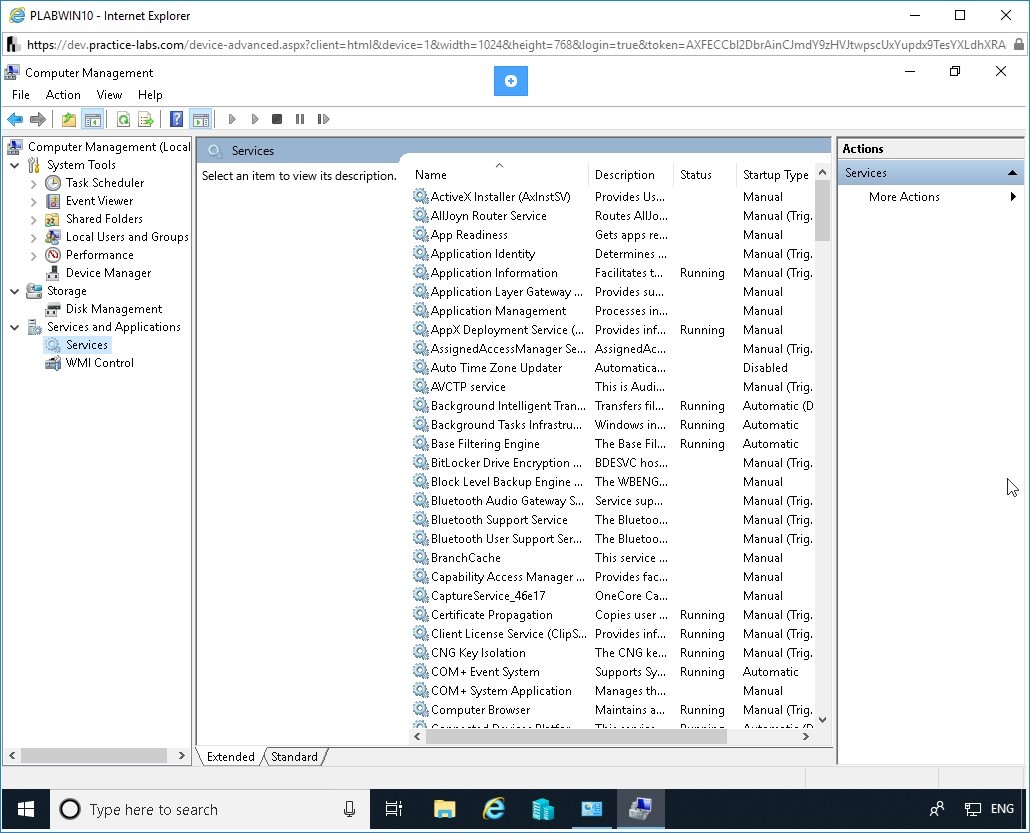Open the Windows Start menu
The height and width of the screenshot is (833, 1030).
pyautogui.click(x=26, y=809)
